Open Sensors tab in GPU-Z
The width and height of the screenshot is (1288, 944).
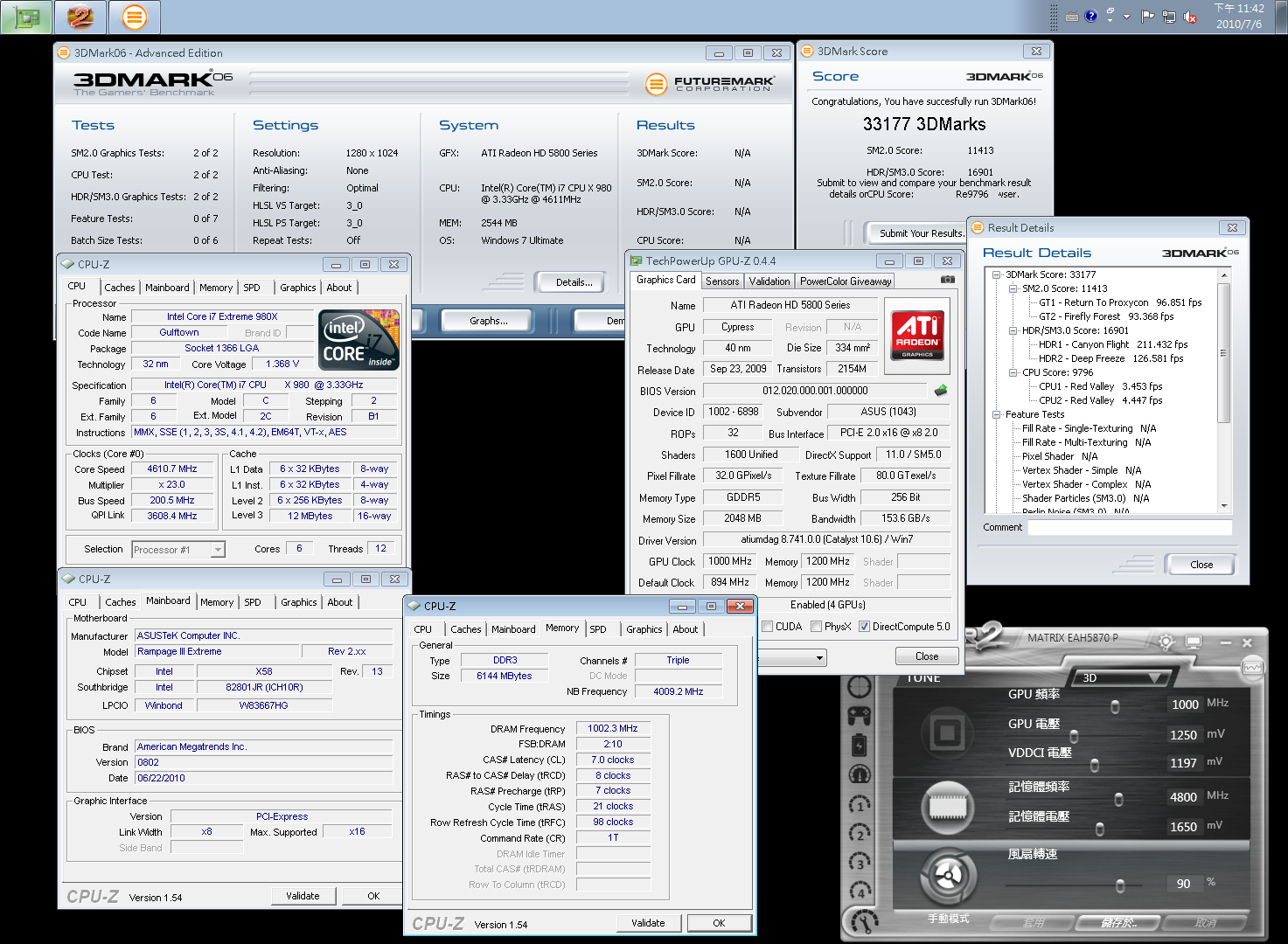[x=722, y=281]
